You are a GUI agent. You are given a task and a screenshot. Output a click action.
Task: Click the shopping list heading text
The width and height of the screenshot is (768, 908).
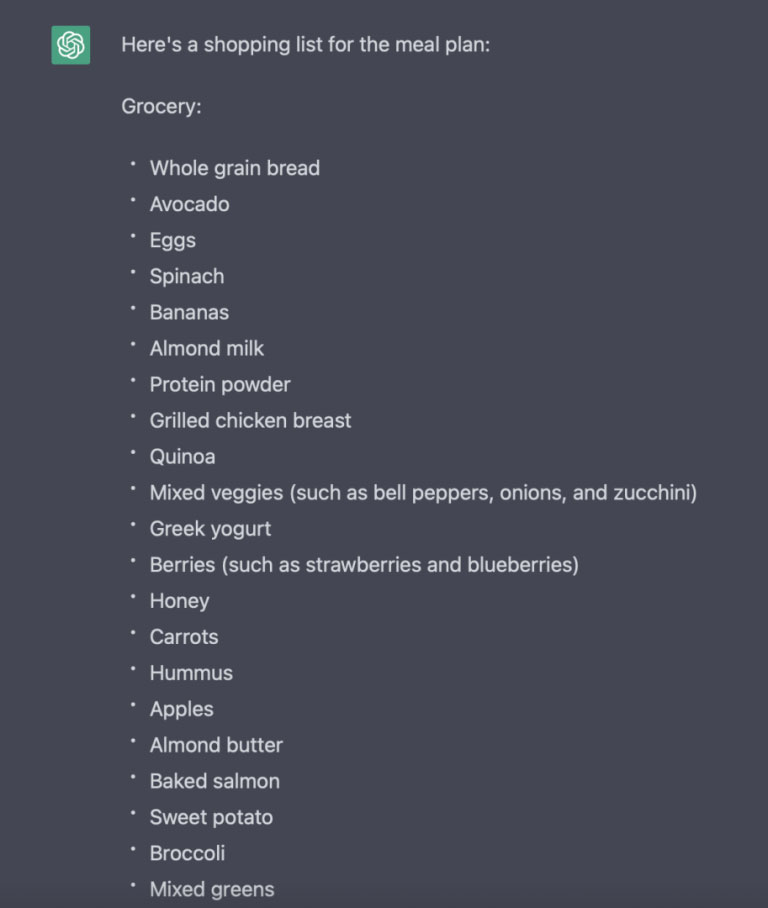click(305, 45)
